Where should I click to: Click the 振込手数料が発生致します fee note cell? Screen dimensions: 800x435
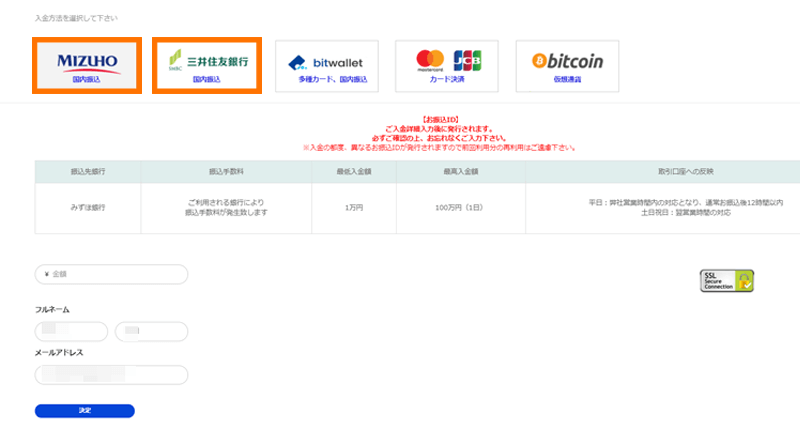[226, 208]
